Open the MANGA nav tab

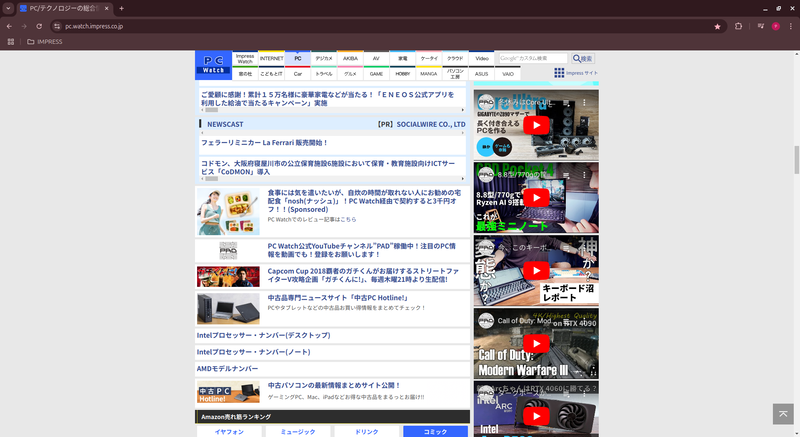click(x=429, y=74)
